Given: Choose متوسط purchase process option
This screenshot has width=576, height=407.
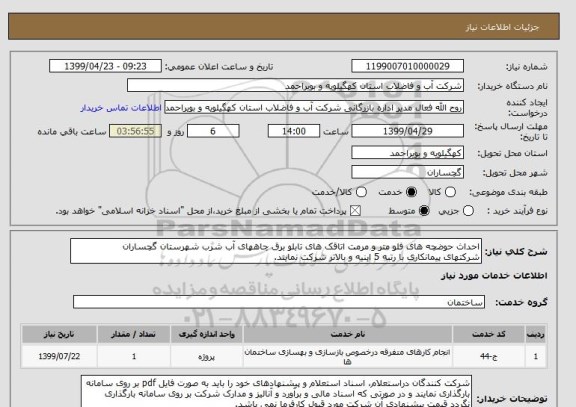Looking at the screenshot, I should (x=424, y=211).
